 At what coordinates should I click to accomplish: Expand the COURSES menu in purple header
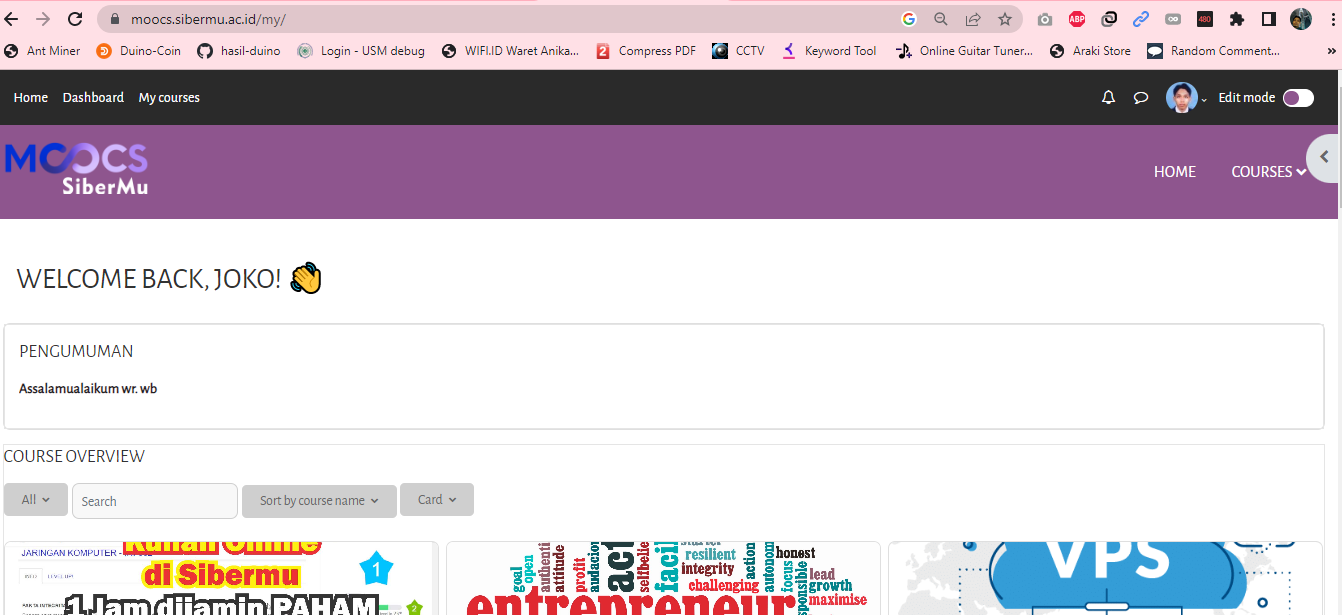pos(1268,172)
